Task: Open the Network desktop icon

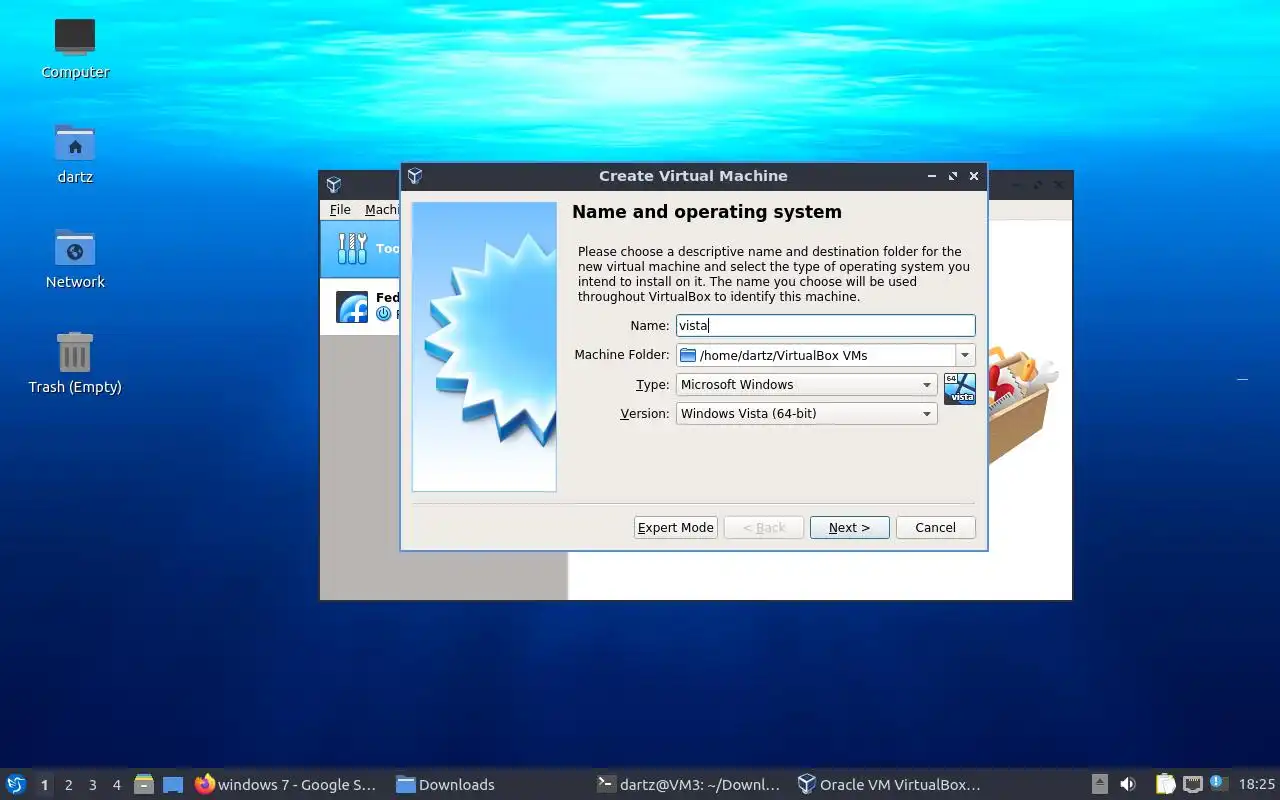Action: (75, 258)
